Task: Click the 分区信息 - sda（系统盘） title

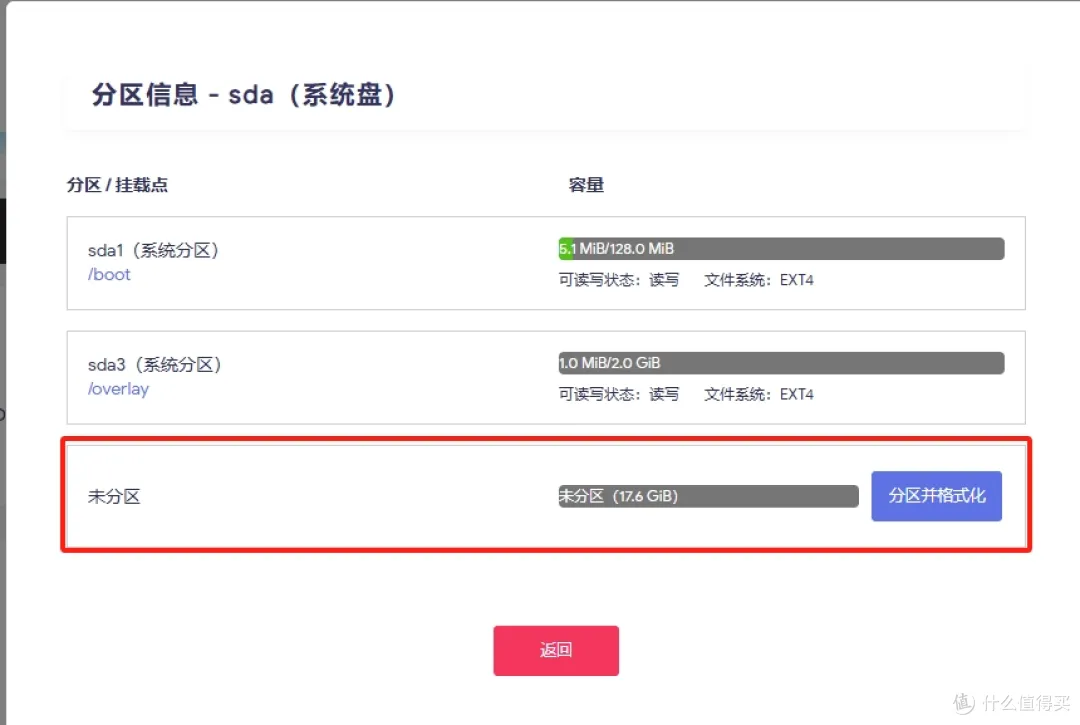Action: (x=245, y=96)
